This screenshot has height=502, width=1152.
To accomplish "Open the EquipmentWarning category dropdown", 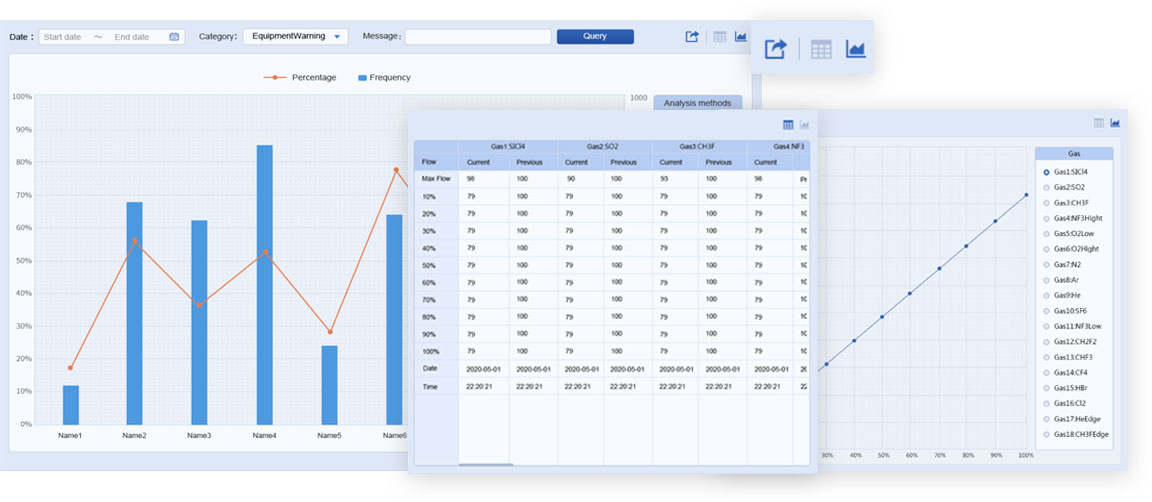I will coord(296,36).
